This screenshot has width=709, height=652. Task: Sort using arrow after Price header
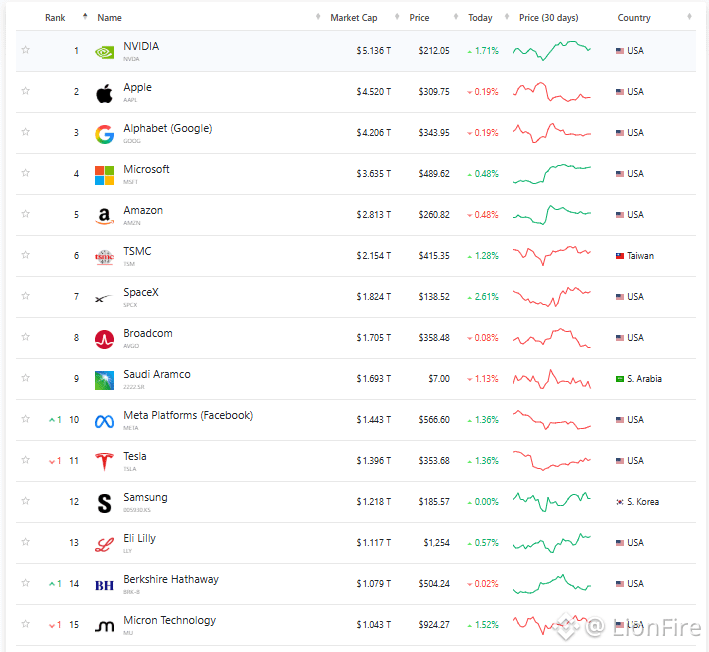[456, 17]
